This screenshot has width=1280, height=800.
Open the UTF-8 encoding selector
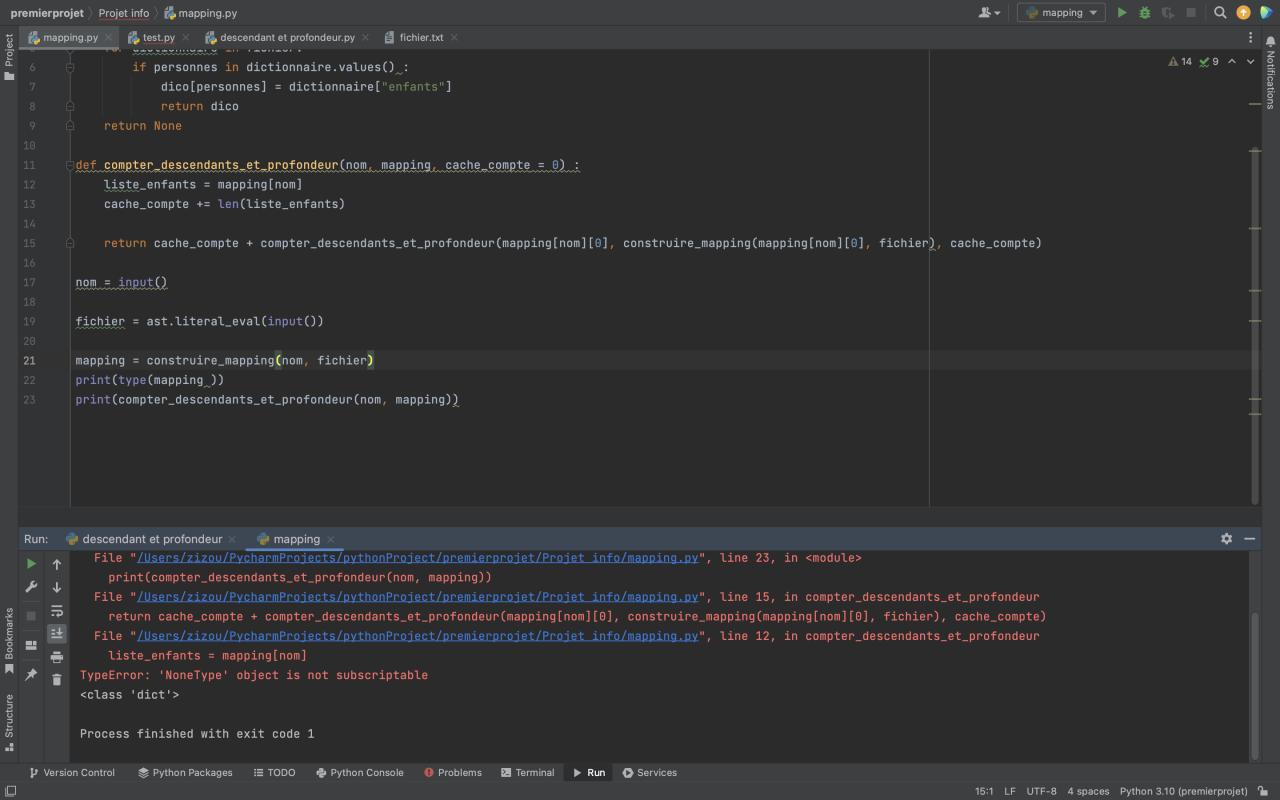click(1041, 791)
